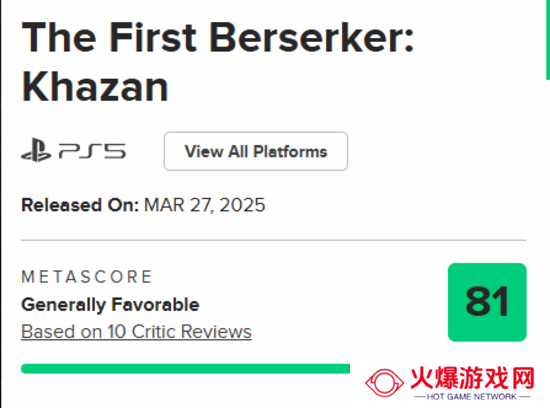
Task: Click the red eye watermark logo
Action: point(384,383)
